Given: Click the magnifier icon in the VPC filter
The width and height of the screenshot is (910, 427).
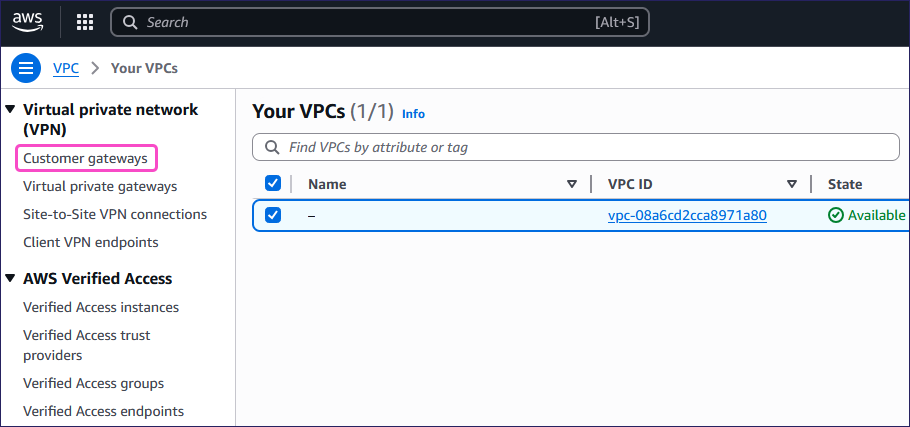Looking at the screenshot, I should (272, 147).
